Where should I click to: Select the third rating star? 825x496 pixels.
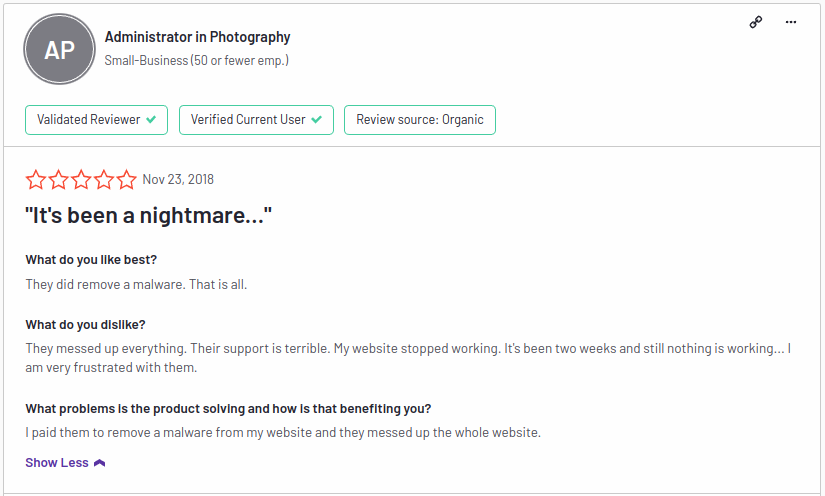(81, 179)
